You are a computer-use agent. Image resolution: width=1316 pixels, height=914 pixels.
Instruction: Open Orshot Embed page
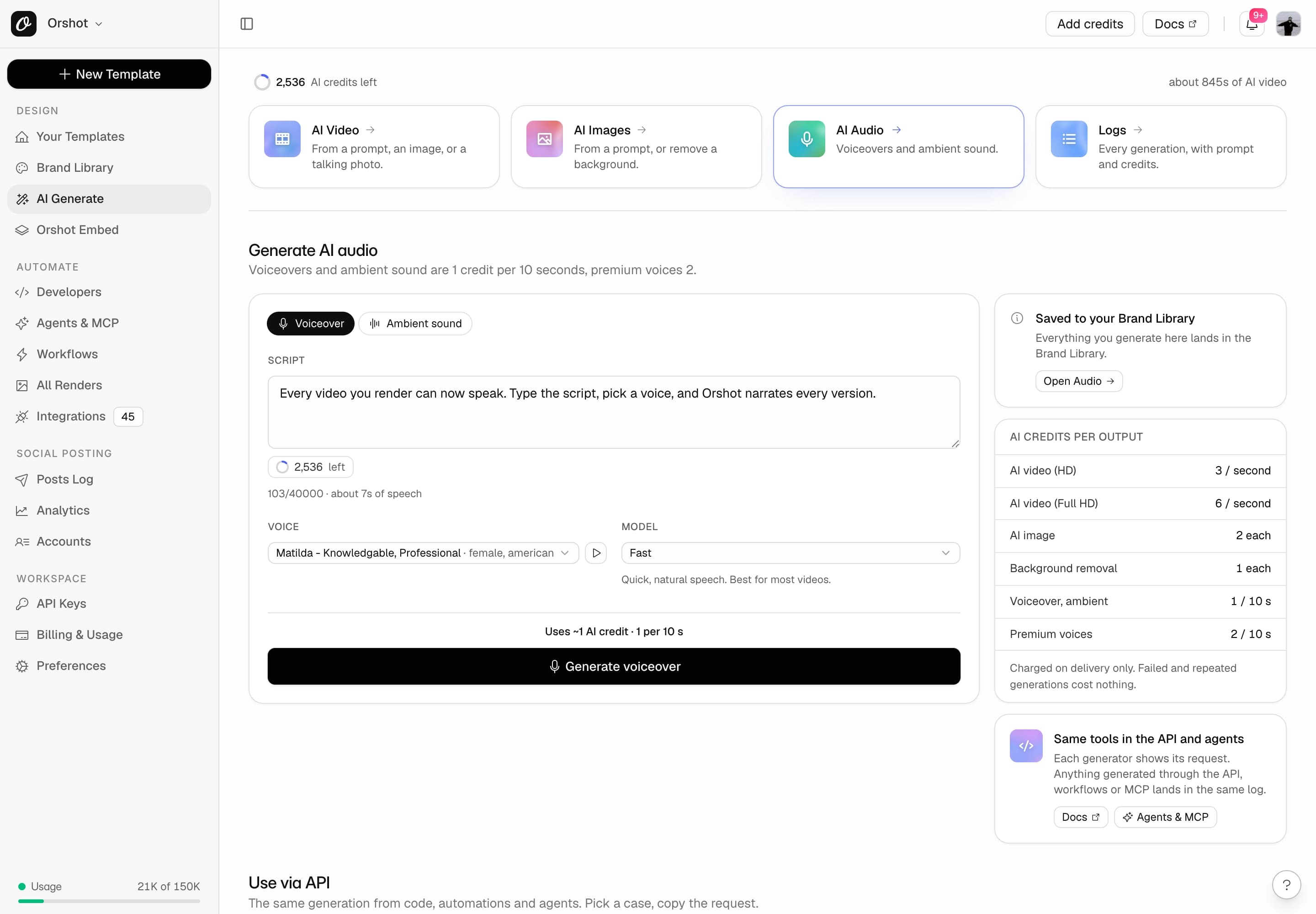click(x=109, y=230)
